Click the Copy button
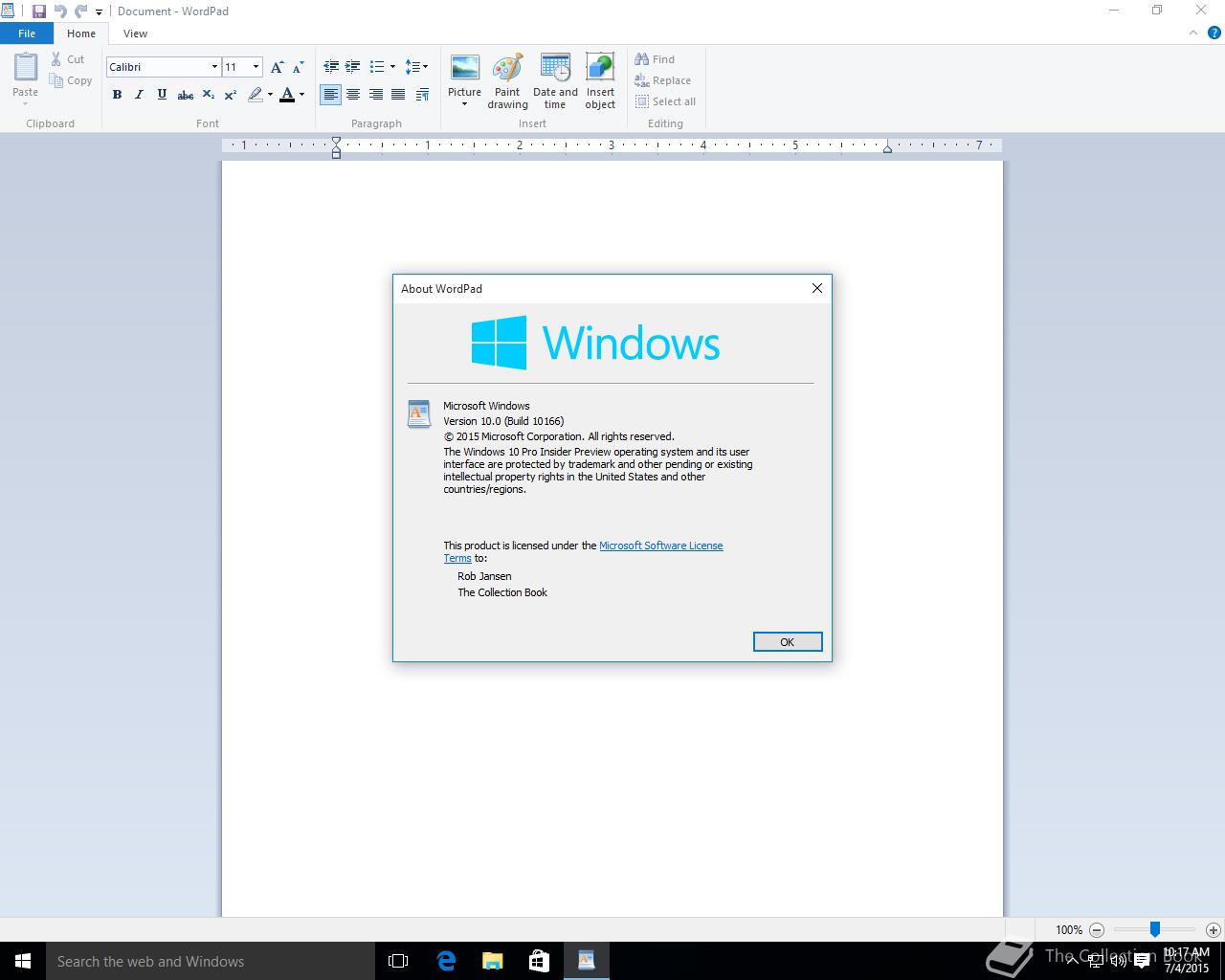The height and width of the screenshot is (980, 1225). (x=71, y=81)
